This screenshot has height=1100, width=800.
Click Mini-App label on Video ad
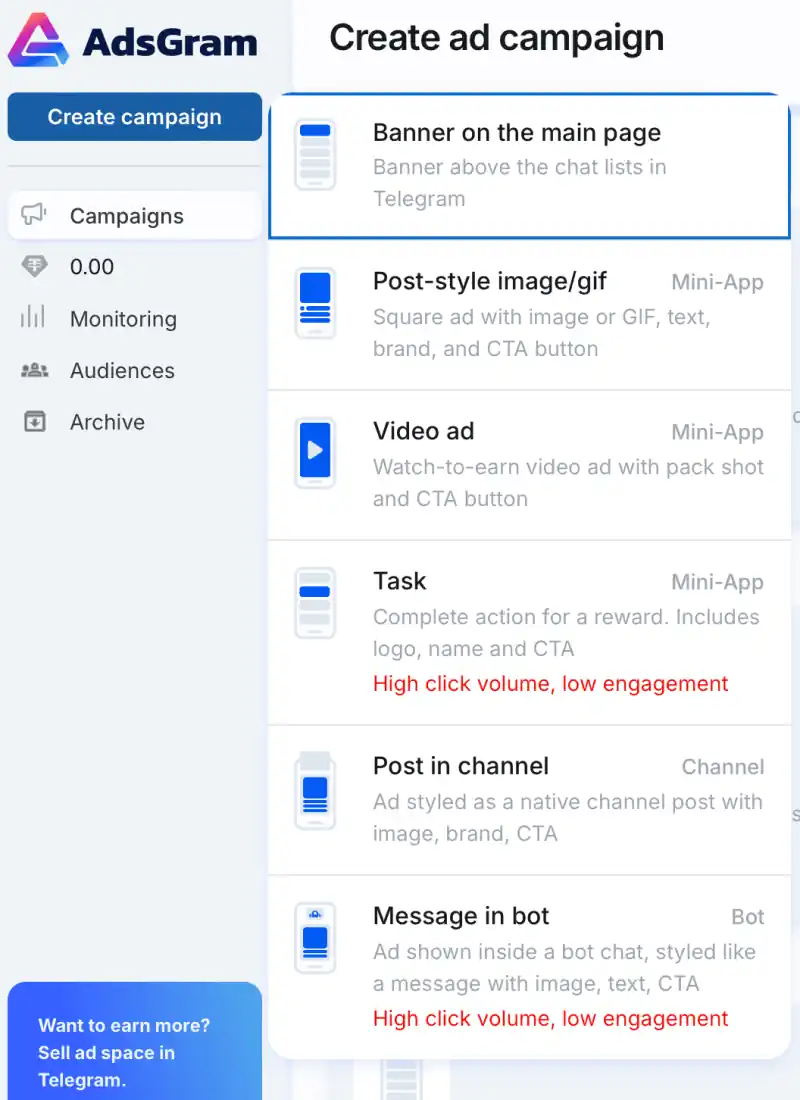(x=717, y=432)
